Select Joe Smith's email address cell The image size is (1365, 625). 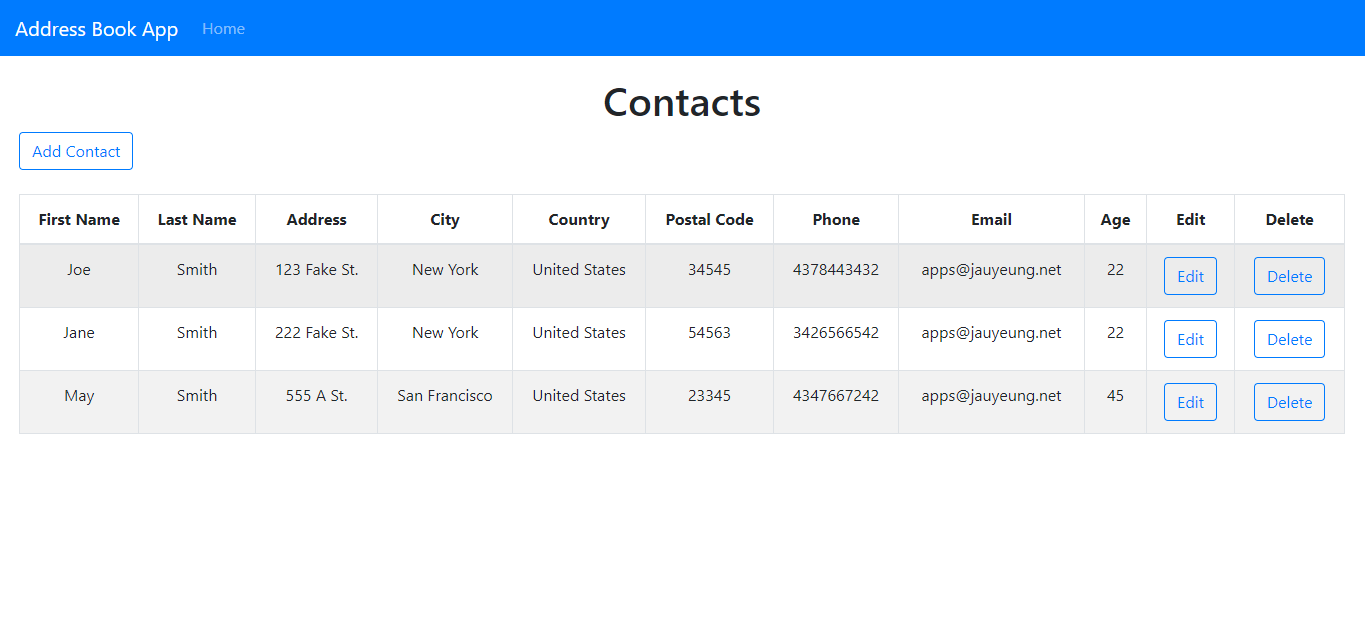(991, 269)
